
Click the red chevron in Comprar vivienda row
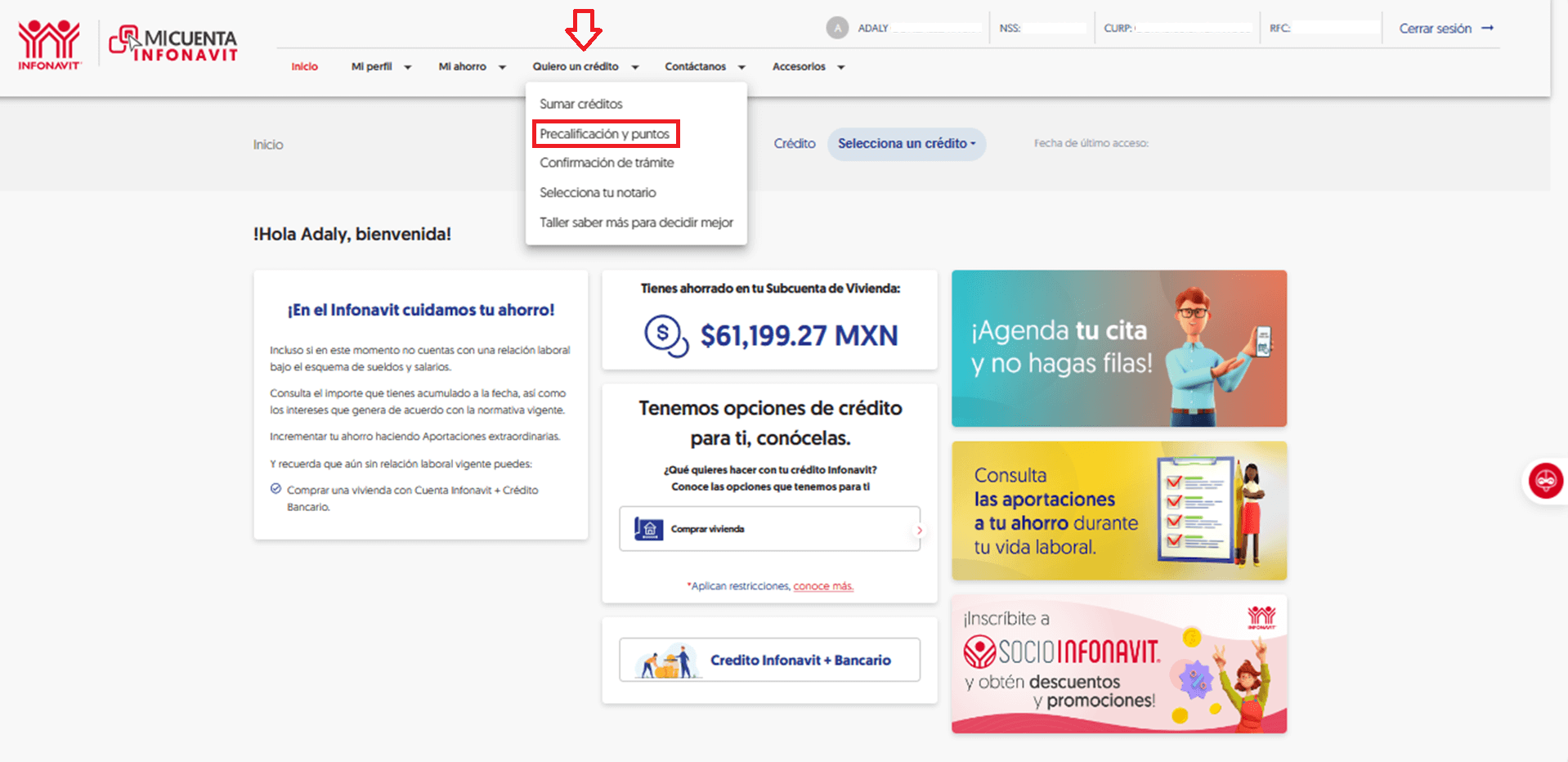(919, 530)
